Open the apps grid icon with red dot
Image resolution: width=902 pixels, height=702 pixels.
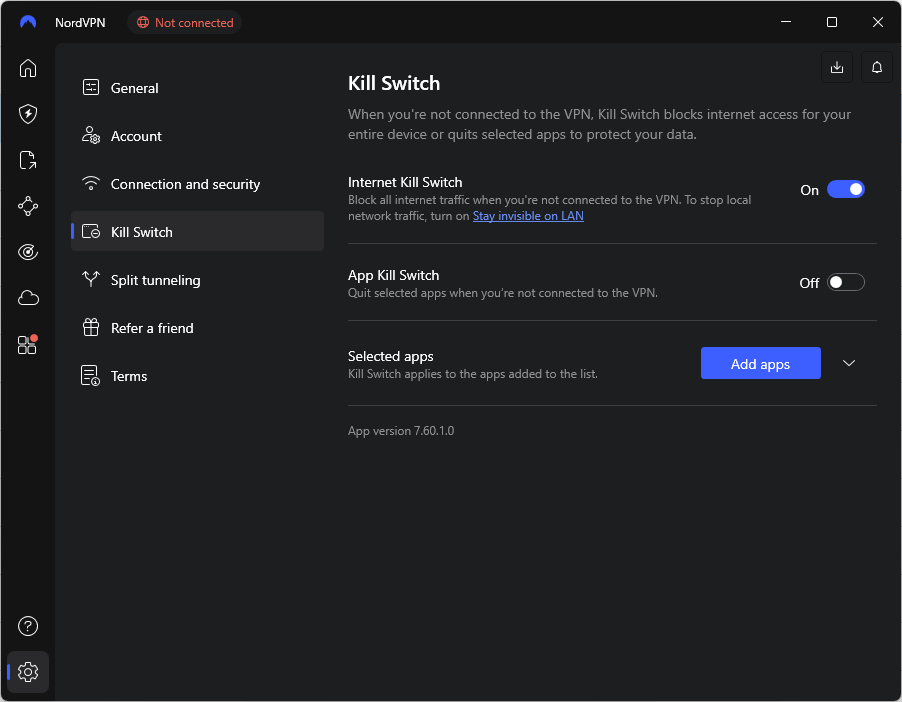pyautogui.click(x=28, y=344)
